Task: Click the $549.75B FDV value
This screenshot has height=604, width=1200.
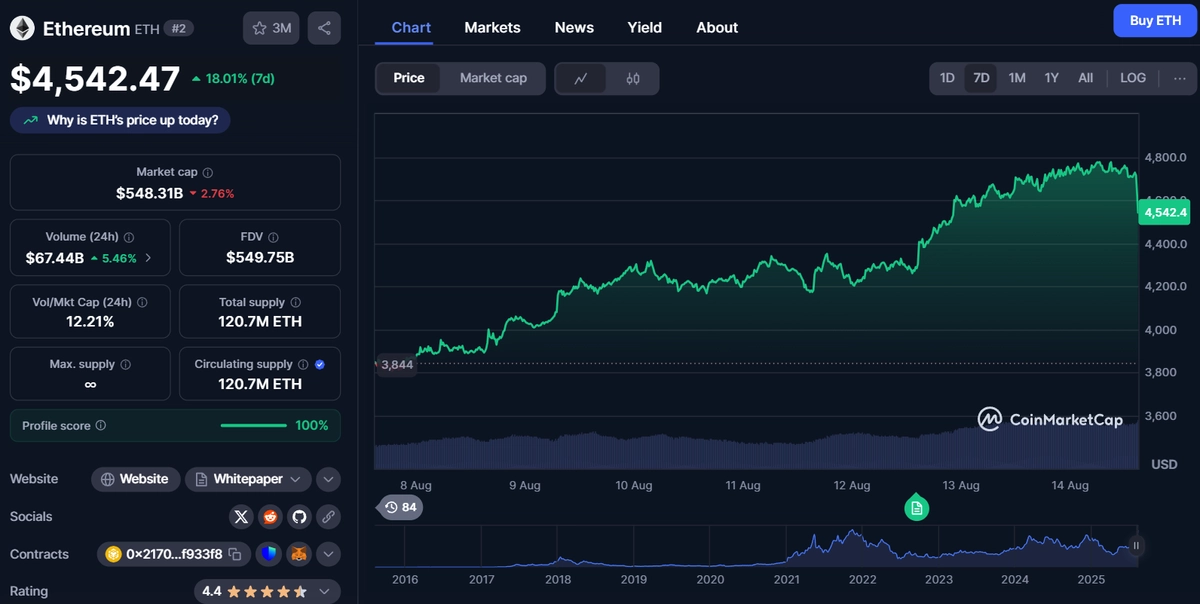Action: [260, 258]
